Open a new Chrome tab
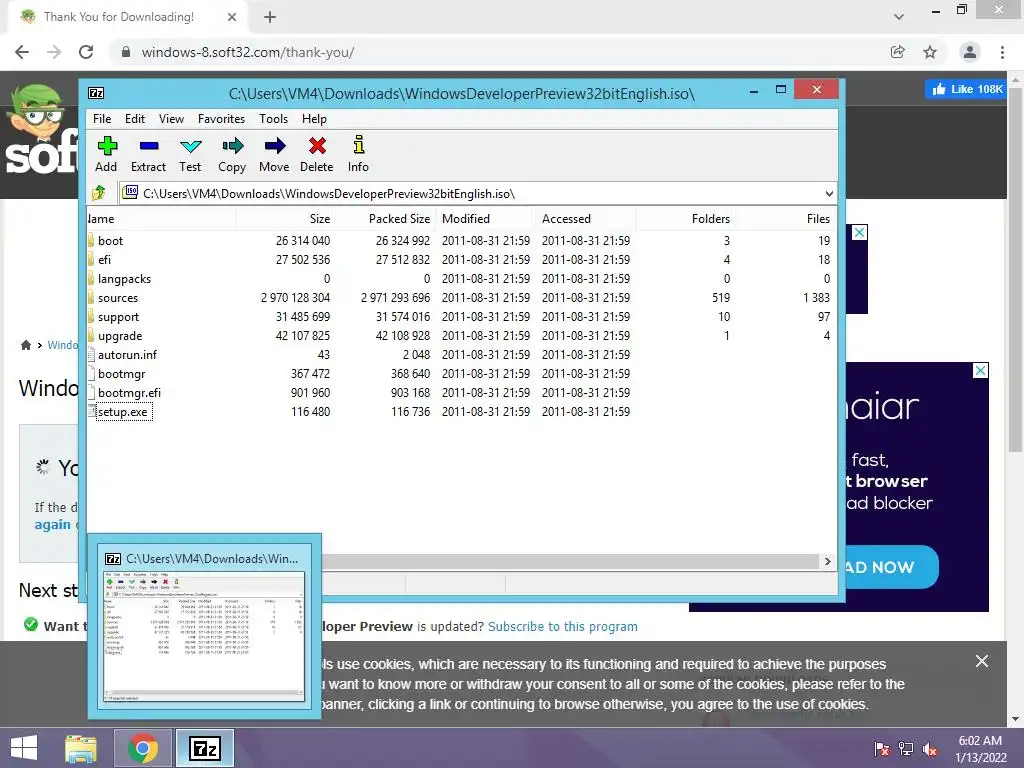 [270, 17]
